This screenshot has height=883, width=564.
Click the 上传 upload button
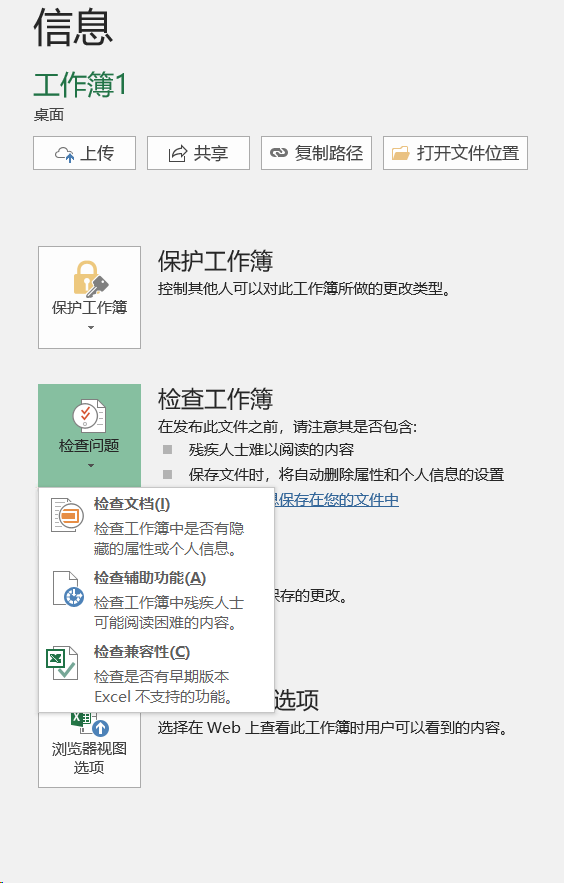84,153
